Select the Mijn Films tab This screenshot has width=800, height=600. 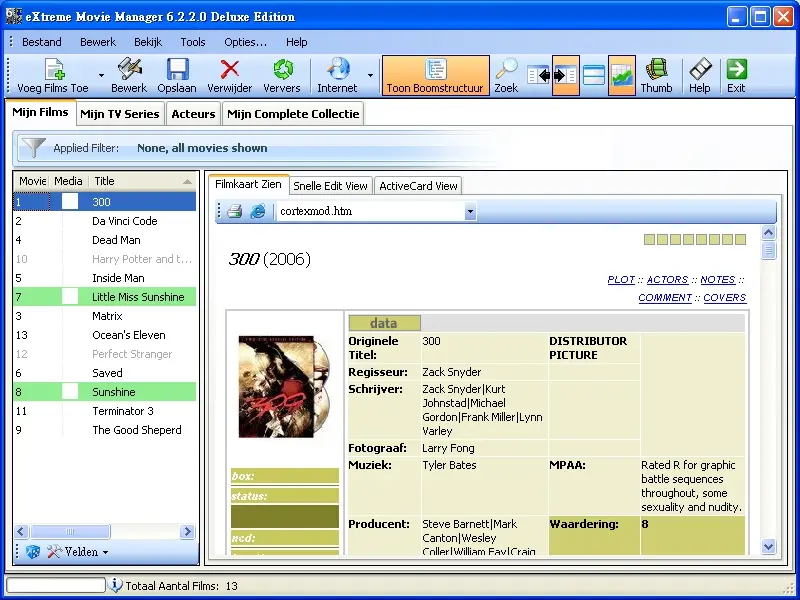[x=40, y=112]
